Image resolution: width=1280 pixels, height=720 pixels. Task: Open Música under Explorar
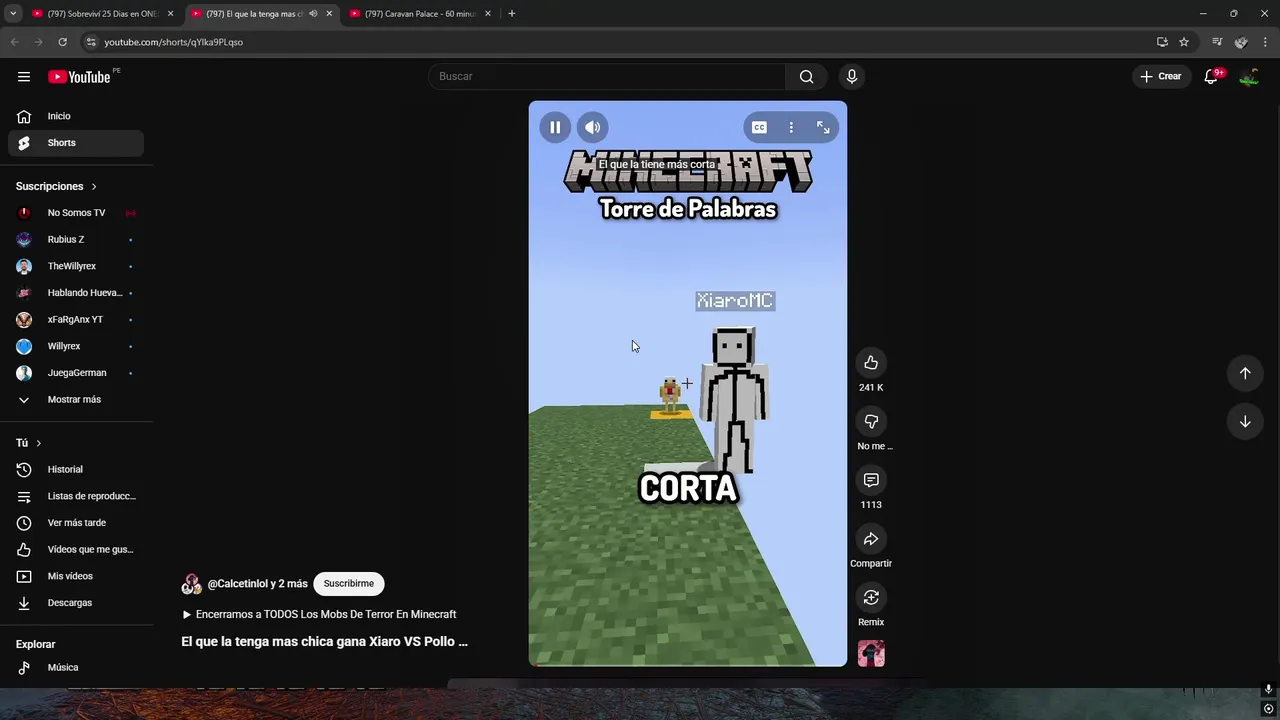(x=76, y=667)
